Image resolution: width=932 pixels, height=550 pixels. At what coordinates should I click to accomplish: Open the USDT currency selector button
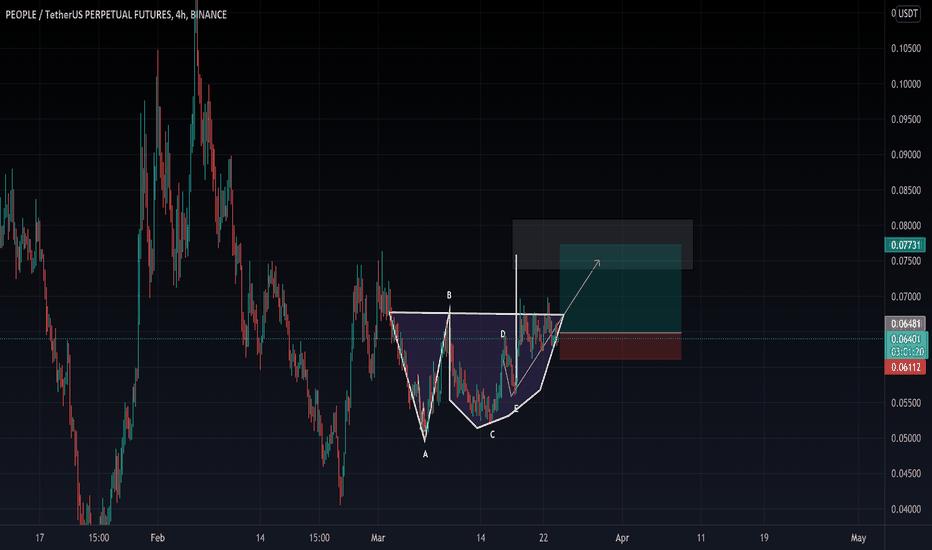point(908,13)
